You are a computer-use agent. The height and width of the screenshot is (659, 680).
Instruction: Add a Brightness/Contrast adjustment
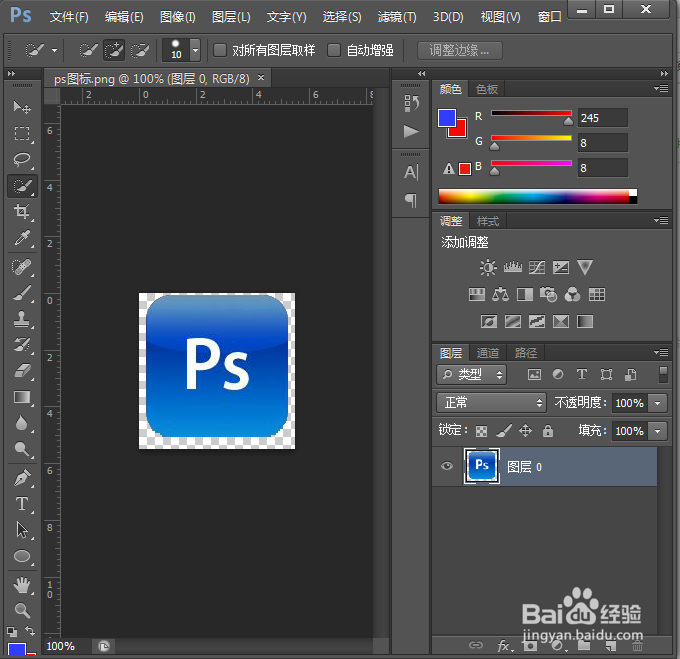tap(488, 268)
